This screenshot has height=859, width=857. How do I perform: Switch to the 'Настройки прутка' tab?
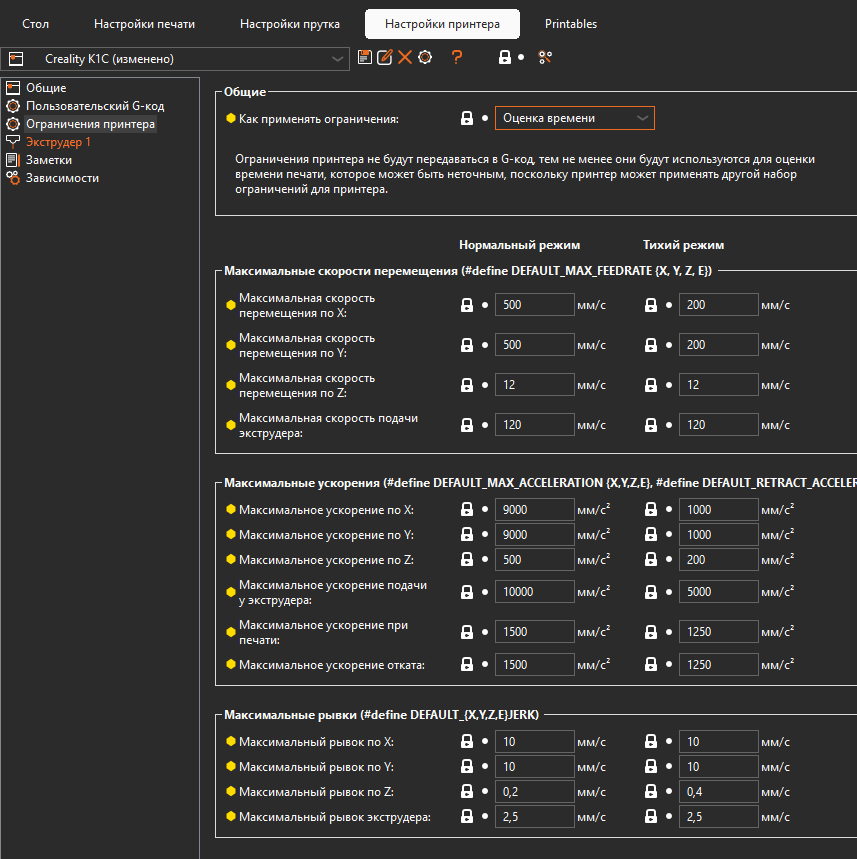click(290, 24)
